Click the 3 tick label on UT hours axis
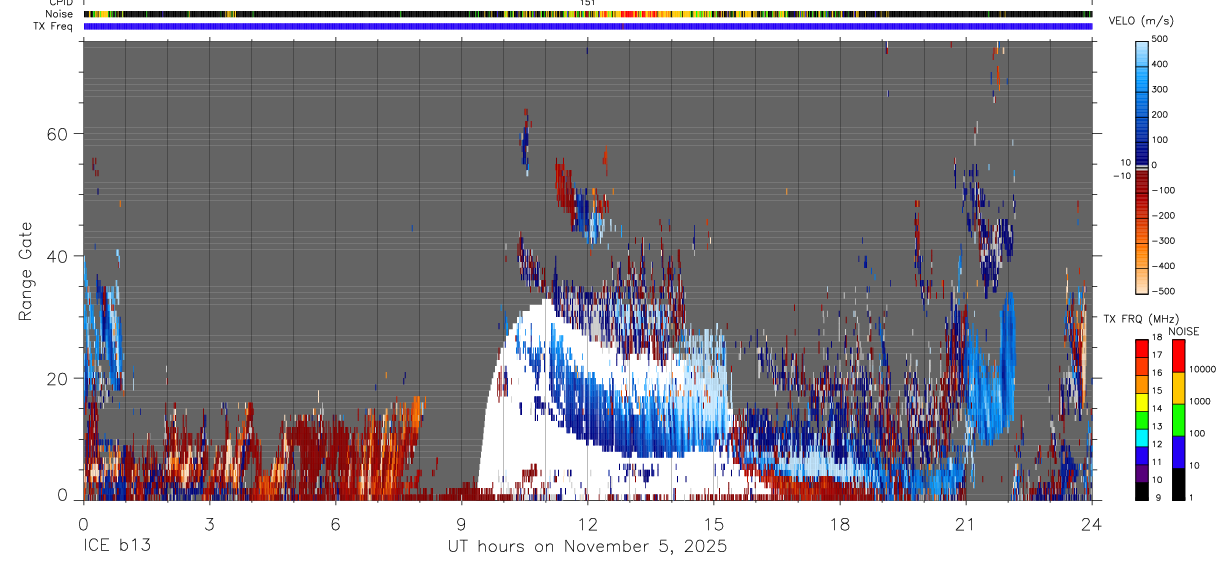The height and width of the screenshot is (567, 1228). 209,524
